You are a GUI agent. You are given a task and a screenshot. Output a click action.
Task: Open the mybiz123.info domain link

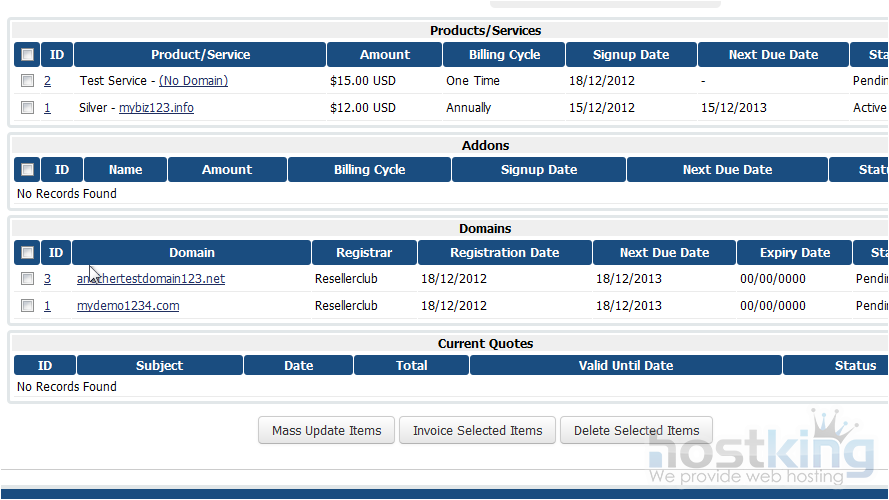(156, 108)
